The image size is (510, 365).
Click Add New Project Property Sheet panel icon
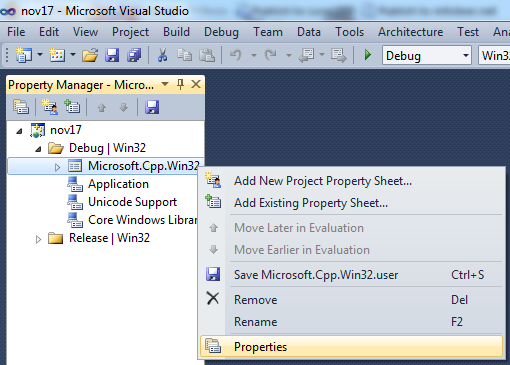coord(50,107)
